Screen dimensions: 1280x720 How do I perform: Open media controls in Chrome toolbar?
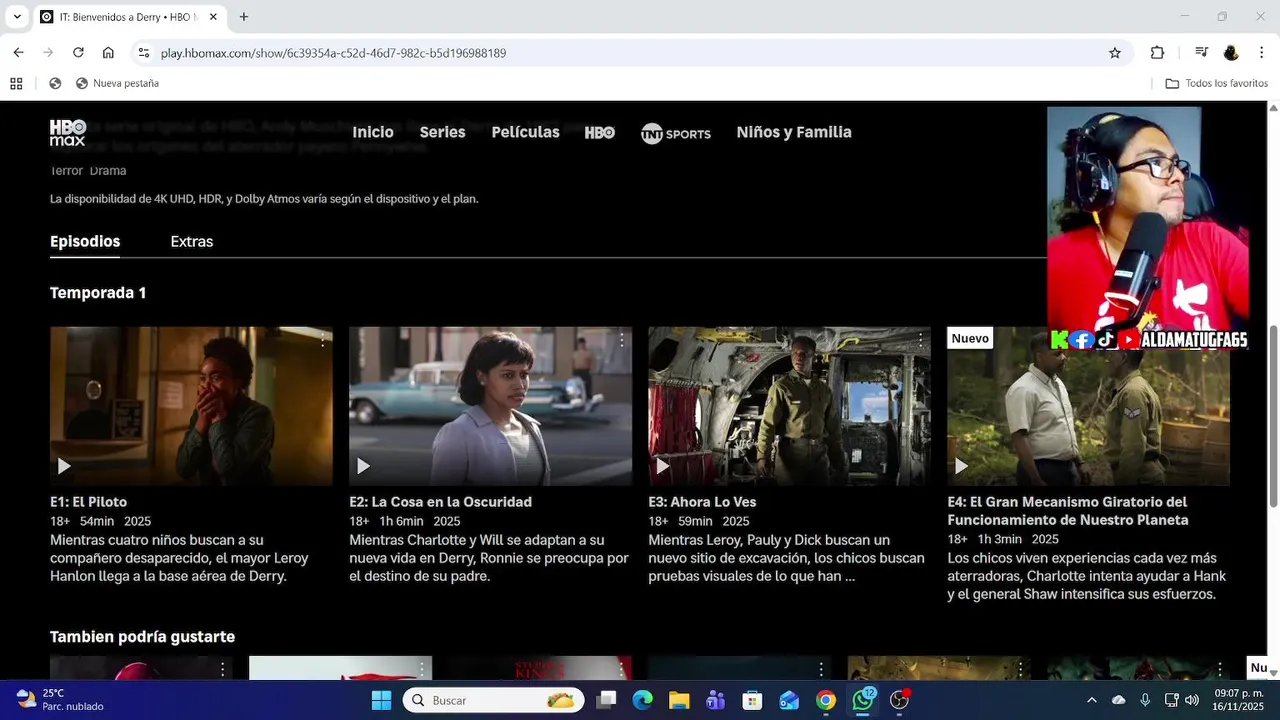pyautogui.click(x=1202, y=53)
